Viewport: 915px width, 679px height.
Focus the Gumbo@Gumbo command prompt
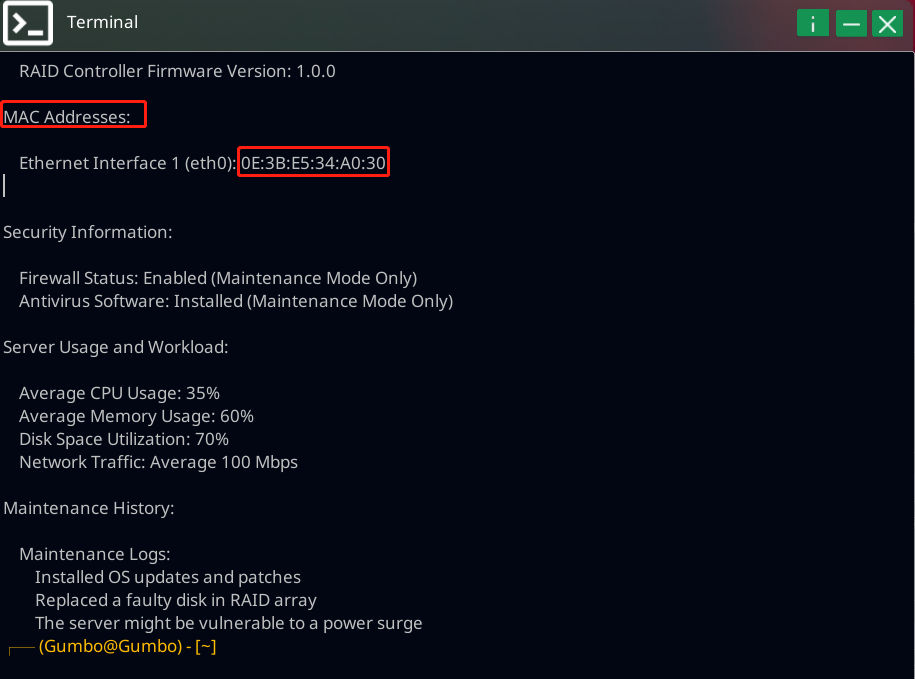(x=128, y=647)
